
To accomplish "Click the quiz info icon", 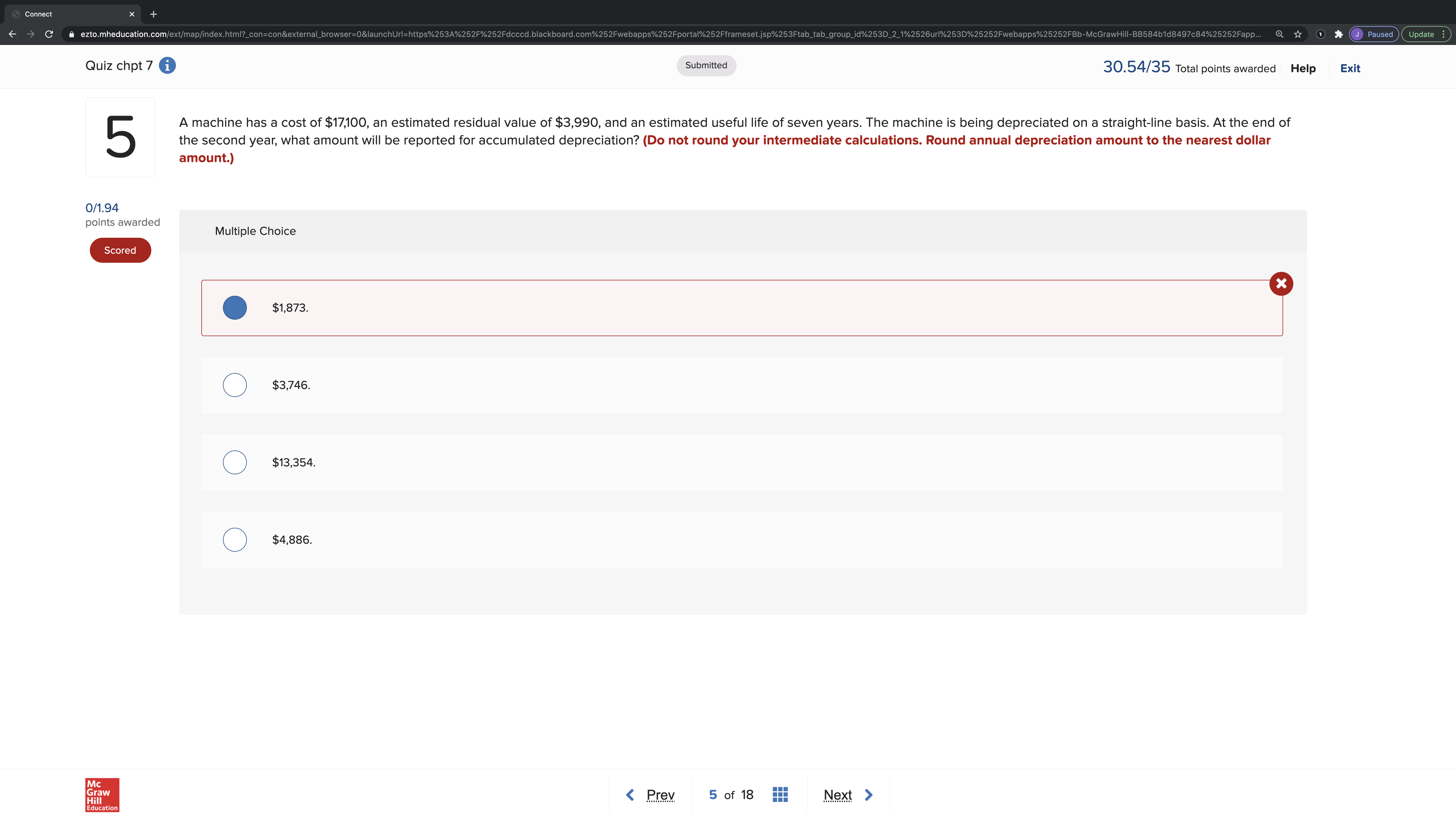I will (167, 66).
